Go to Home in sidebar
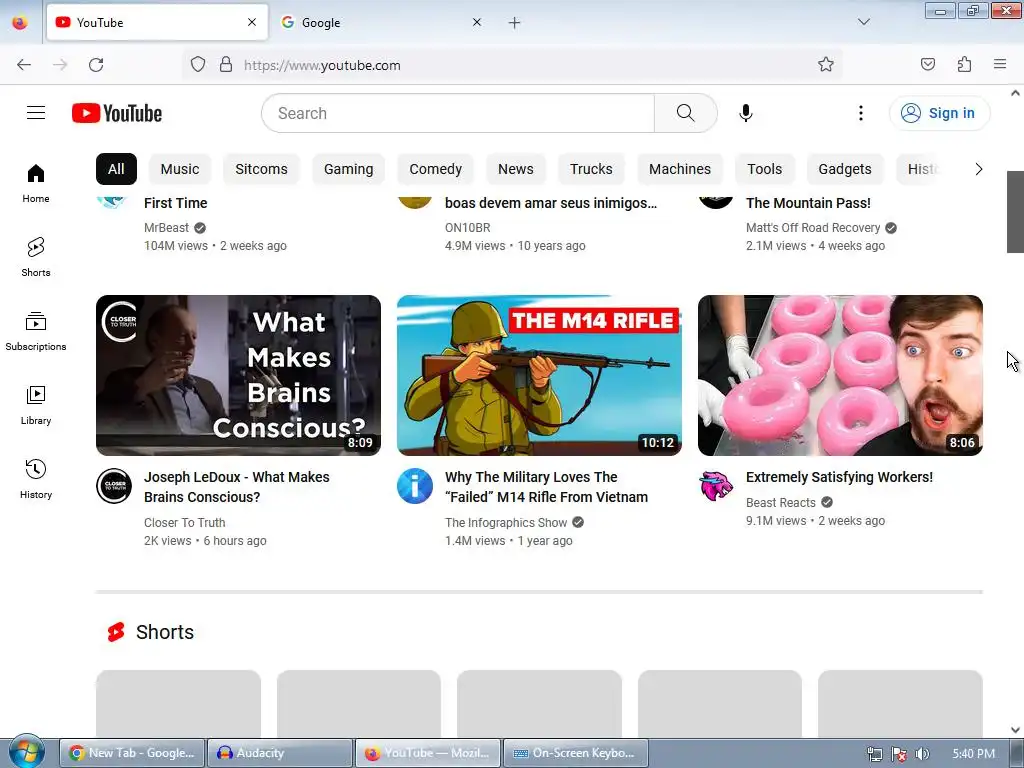1024x768 pixels. [x=36, y=184]
